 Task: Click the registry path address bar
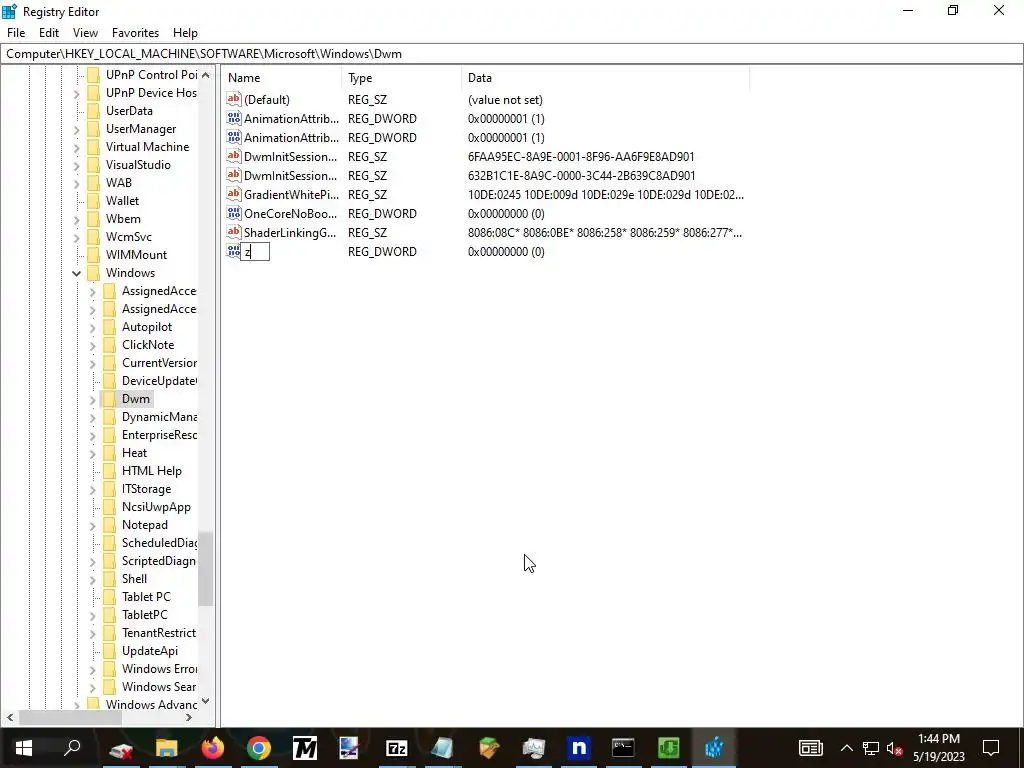click(x=512, y=54)
